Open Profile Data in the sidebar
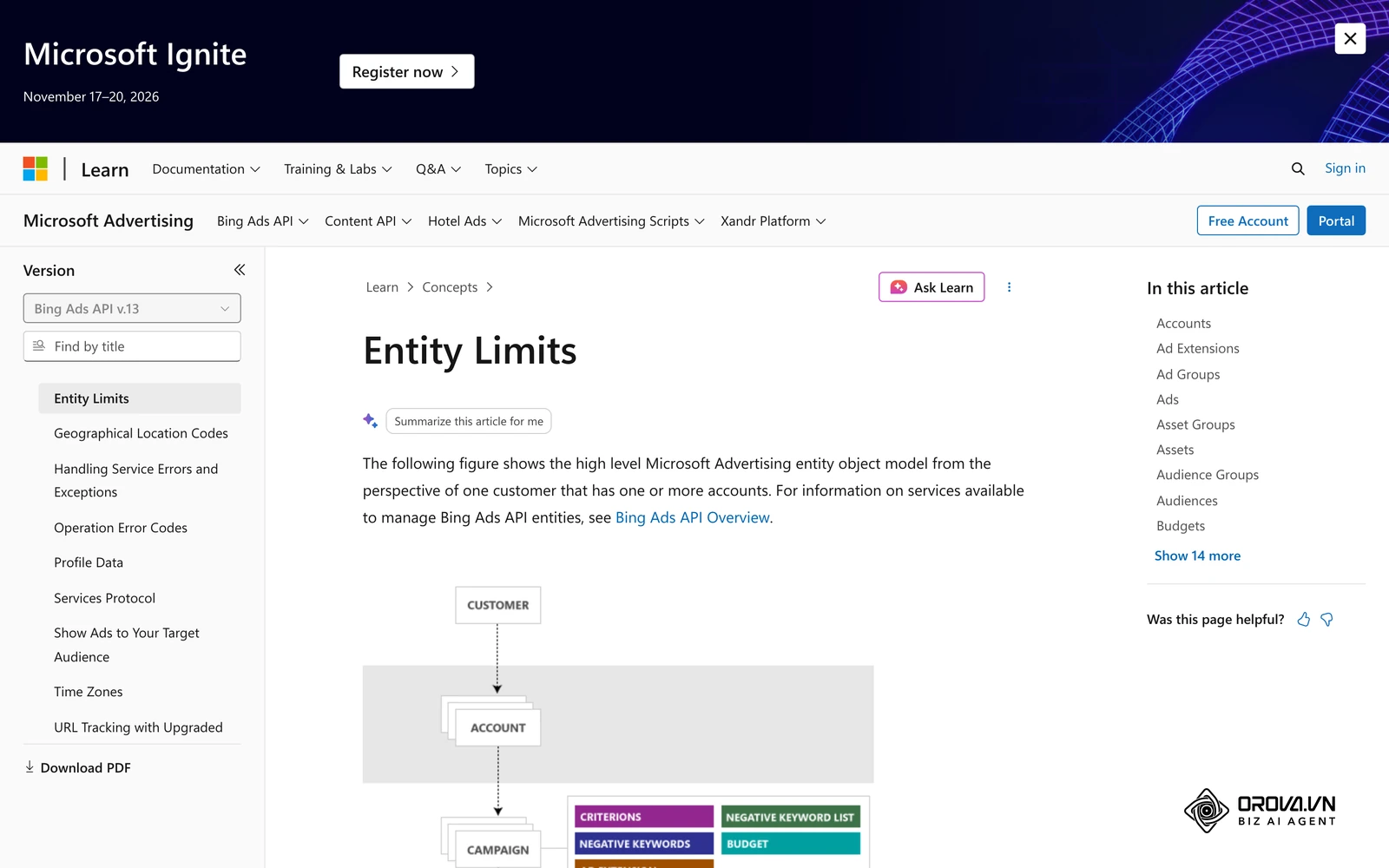 pyautogui.click(x=89, y=562)
